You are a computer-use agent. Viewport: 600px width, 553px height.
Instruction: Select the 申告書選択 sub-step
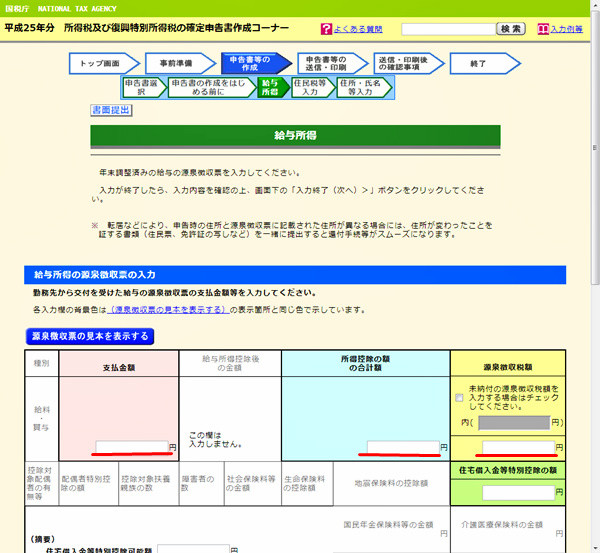coord(144,88)
